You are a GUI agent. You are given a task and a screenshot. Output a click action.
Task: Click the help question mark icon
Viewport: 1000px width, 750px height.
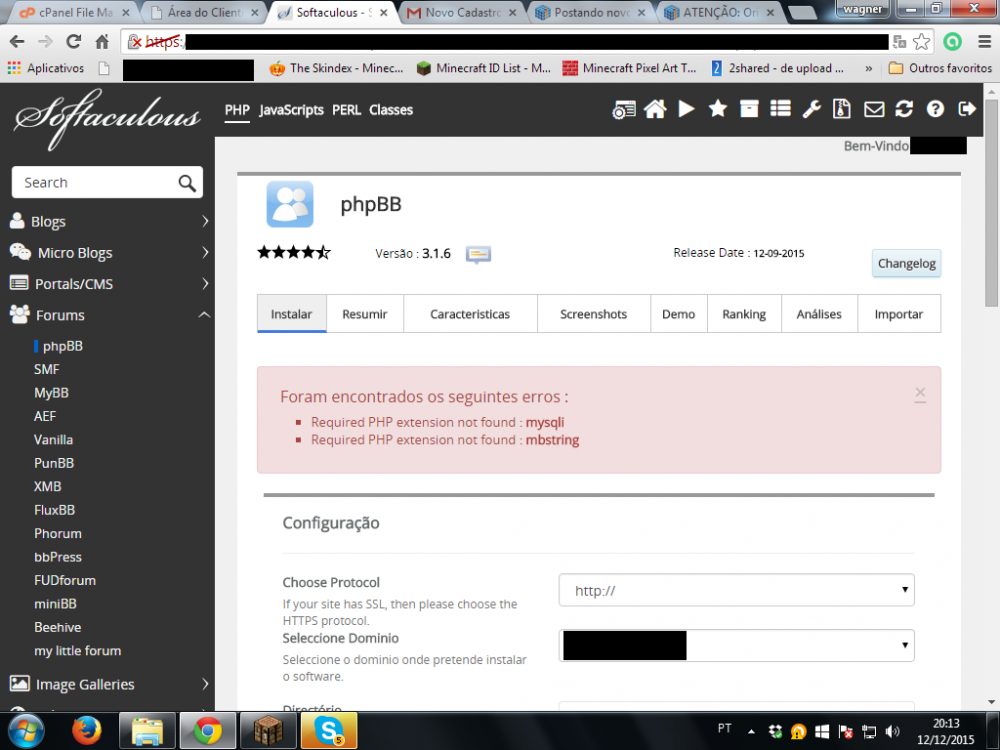935,110
